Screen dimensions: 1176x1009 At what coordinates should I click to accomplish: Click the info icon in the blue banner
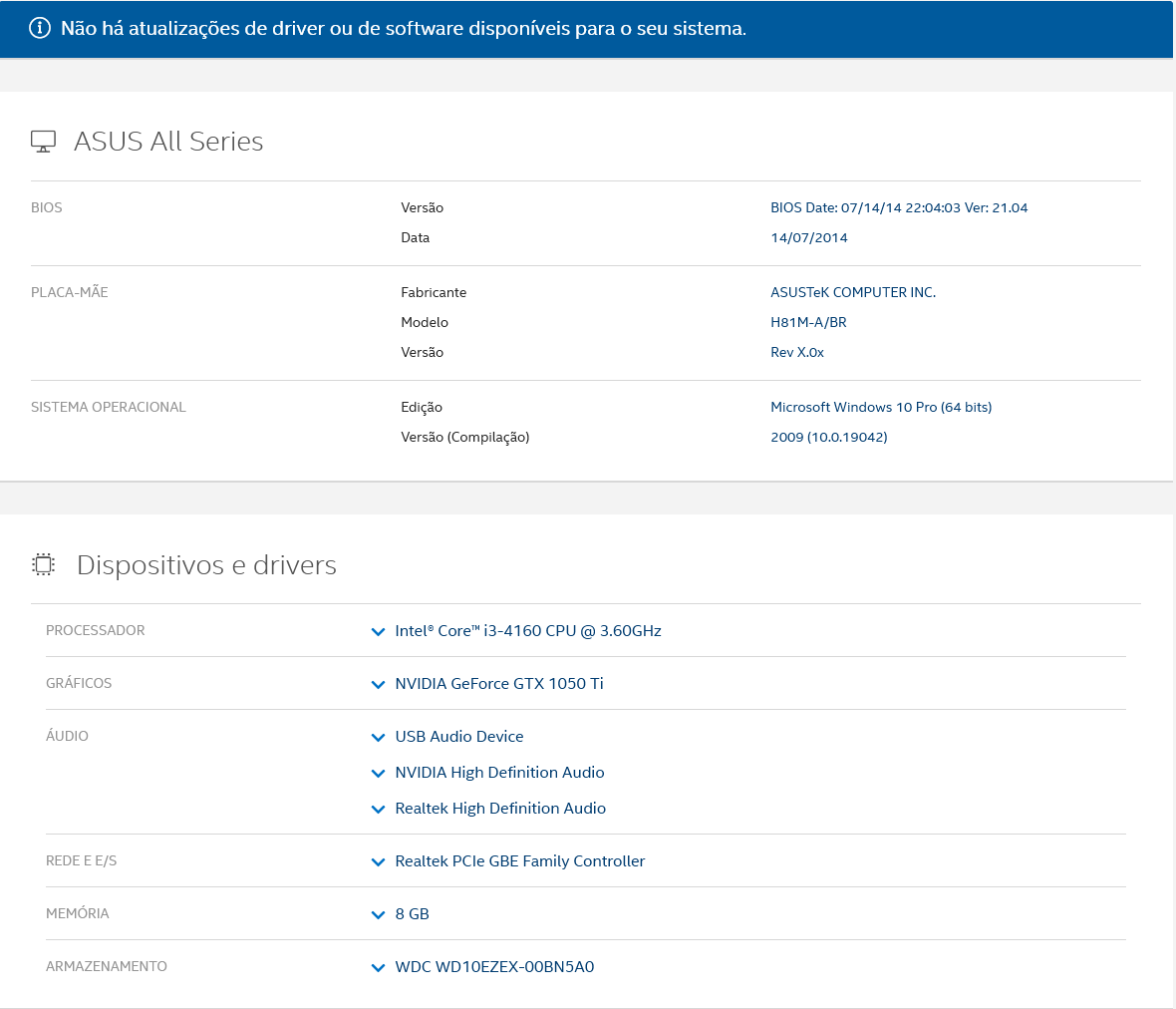pyautogui.click(x=40, y=29)
